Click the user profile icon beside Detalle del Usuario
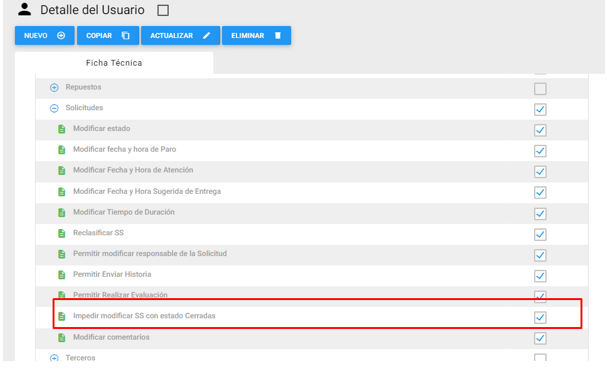Image resolution: width=607 pixels, height=377 pixels. pos(24,9)
